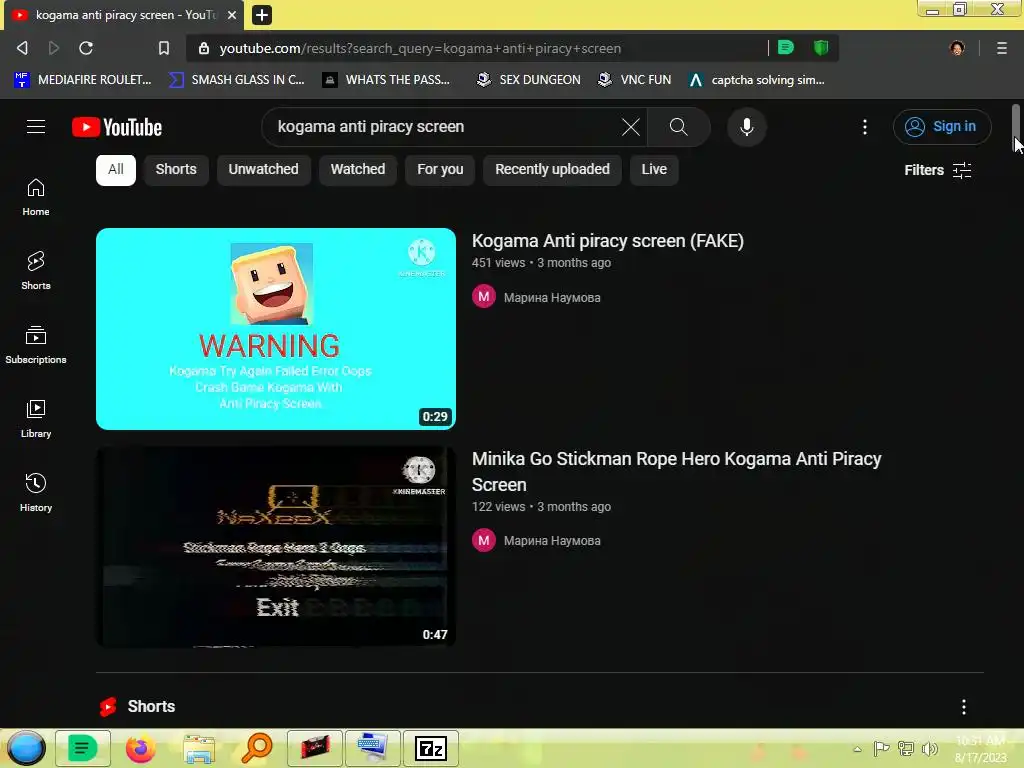This screenshot has width=1024, height=768.
Task: Open the file explorer taskbar icon
Action: (x=199, y=748)
